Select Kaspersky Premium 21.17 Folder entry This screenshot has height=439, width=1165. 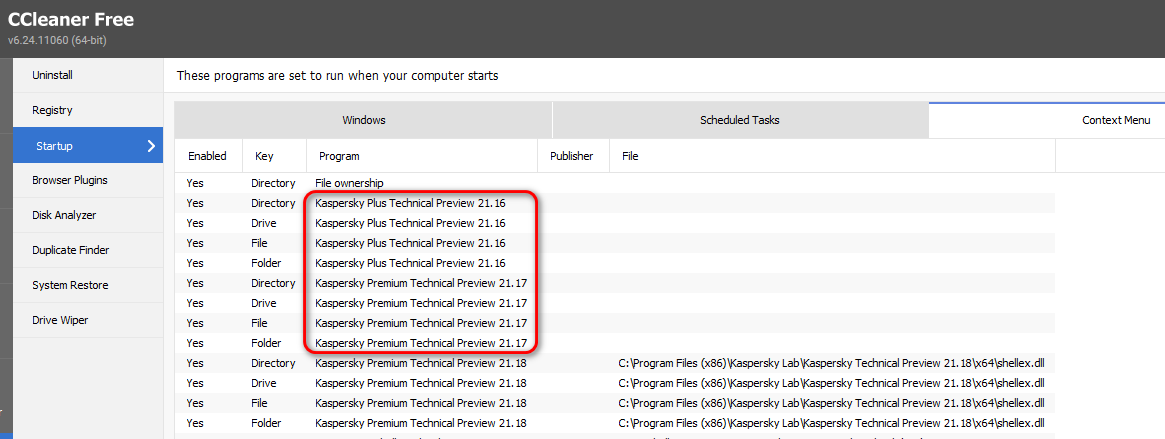point(614,343)
